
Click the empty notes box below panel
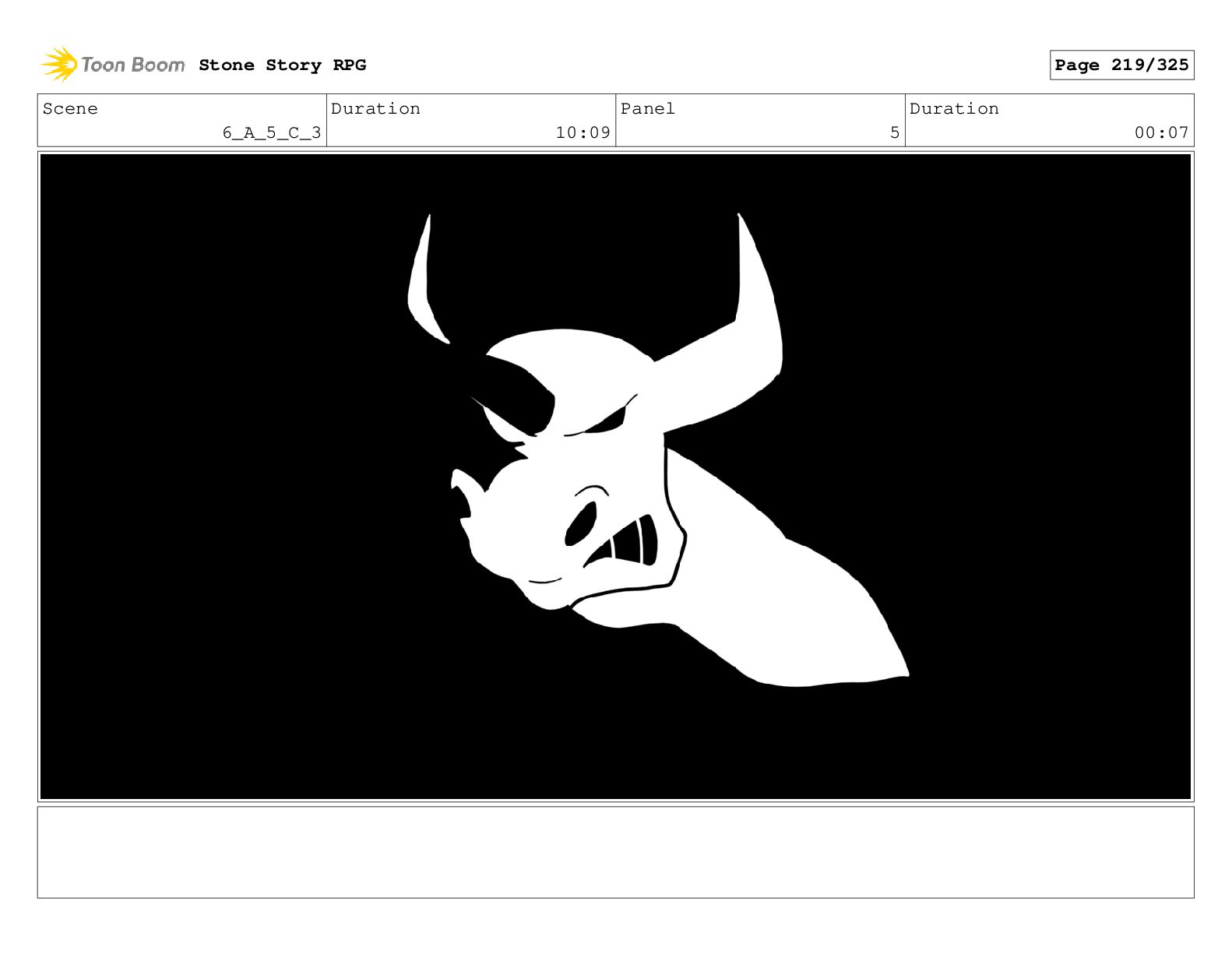[x=615, y=852]
